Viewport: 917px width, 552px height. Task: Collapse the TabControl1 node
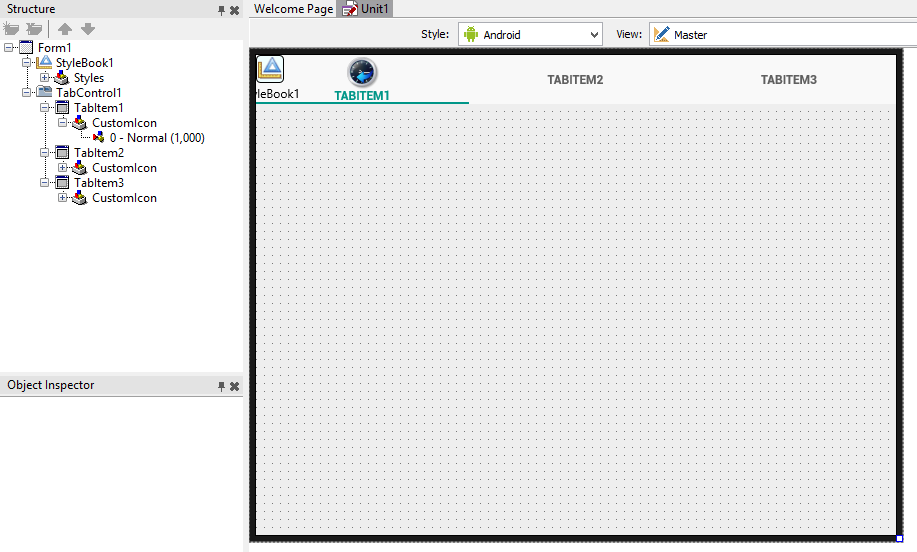click(26, 92)
